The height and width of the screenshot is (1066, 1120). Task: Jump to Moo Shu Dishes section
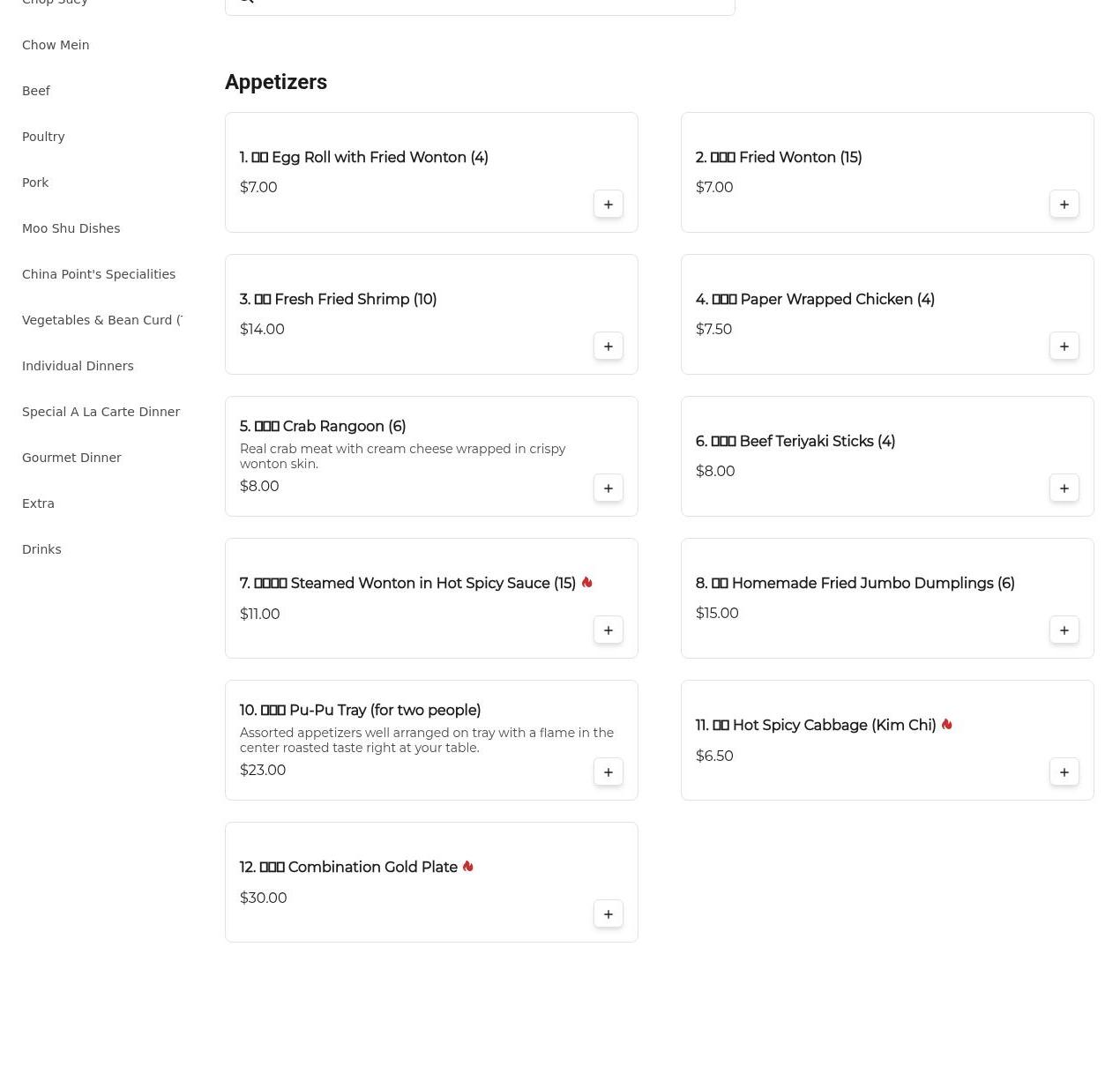tap(71, 228)
